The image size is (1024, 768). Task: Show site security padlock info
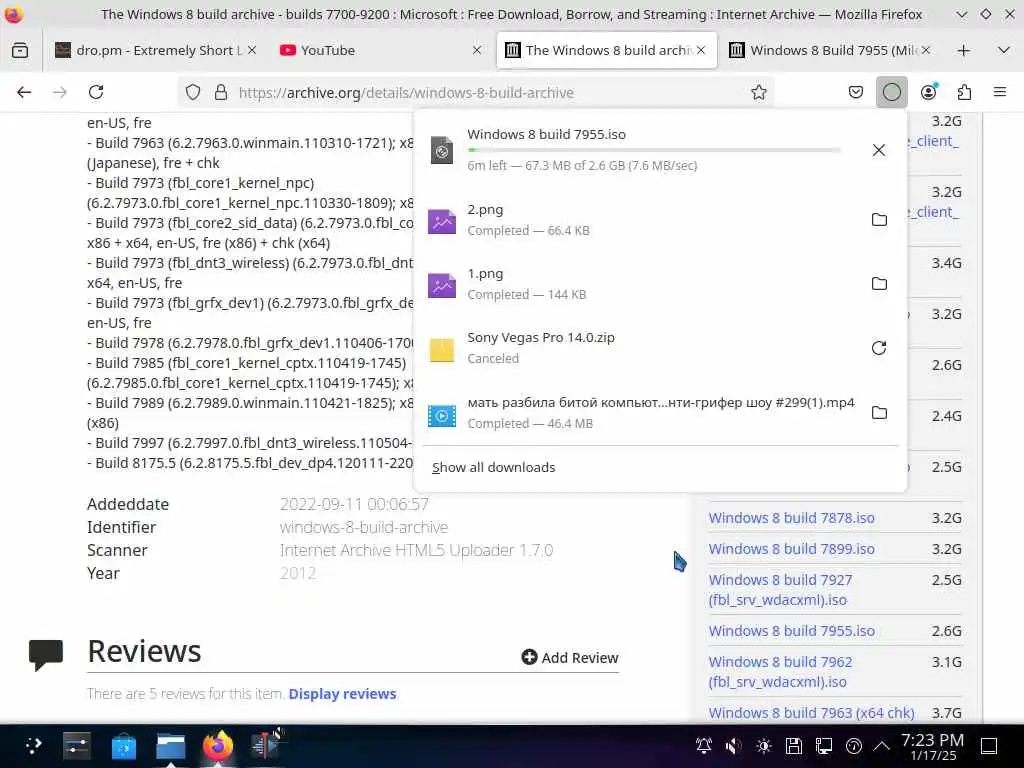(x=221, y=92)
